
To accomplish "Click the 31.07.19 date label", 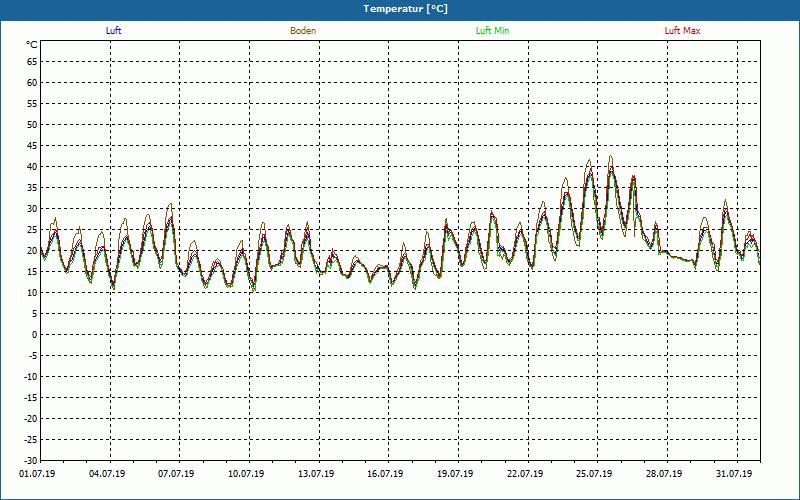I will click(x=734, y=474).
